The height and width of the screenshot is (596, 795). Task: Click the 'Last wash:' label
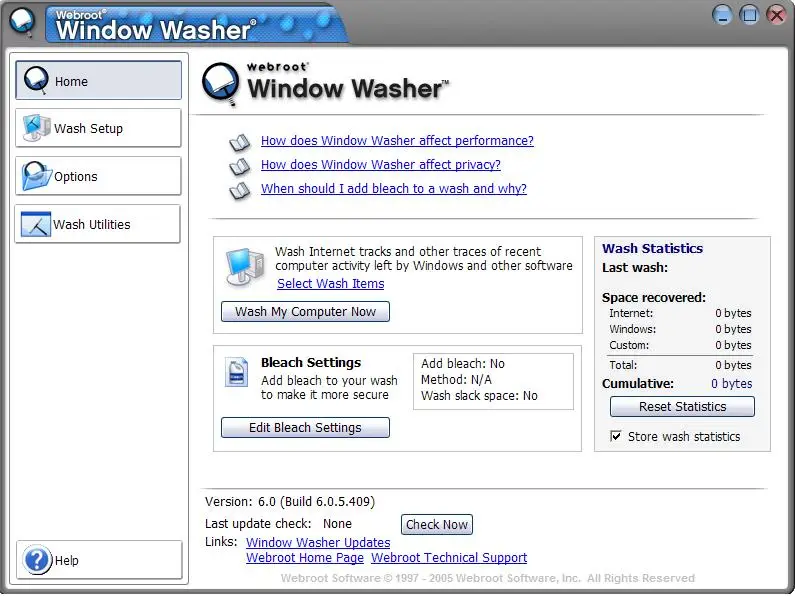click(x=635, y=268)
